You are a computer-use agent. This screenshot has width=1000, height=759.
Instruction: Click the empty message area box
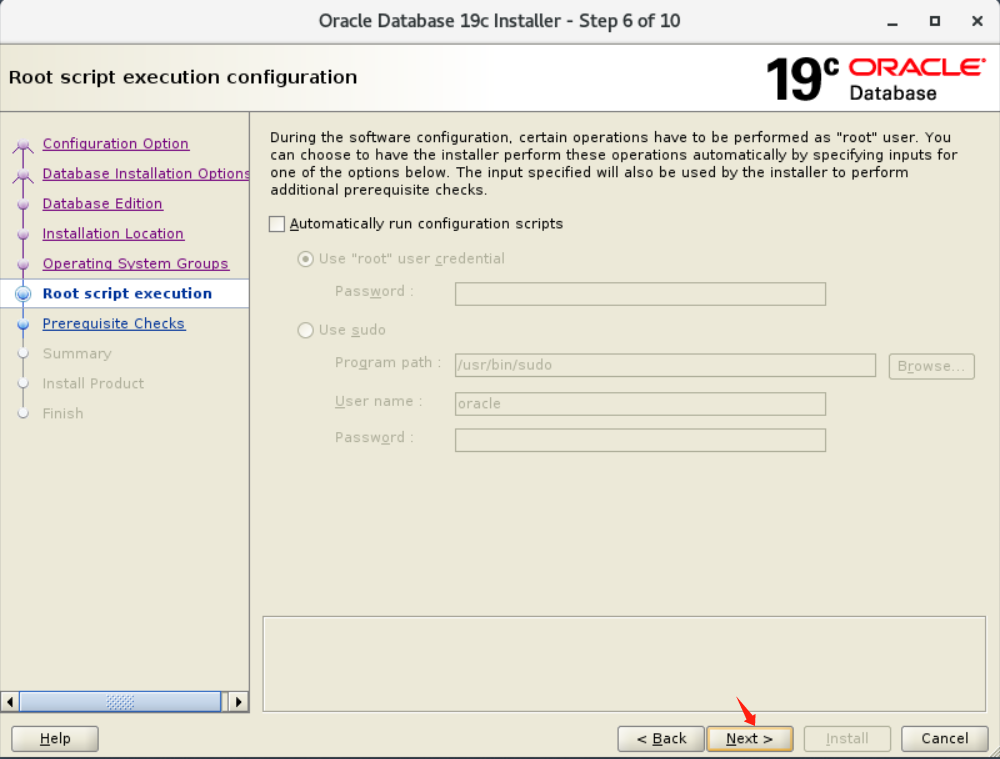624,663
